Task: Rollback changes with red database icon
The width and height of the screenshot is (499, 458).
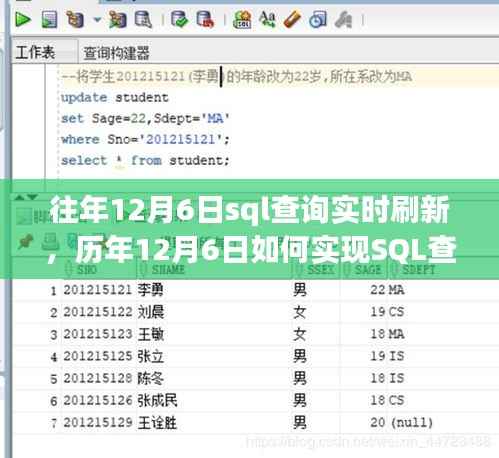Action: coord(205,19)
